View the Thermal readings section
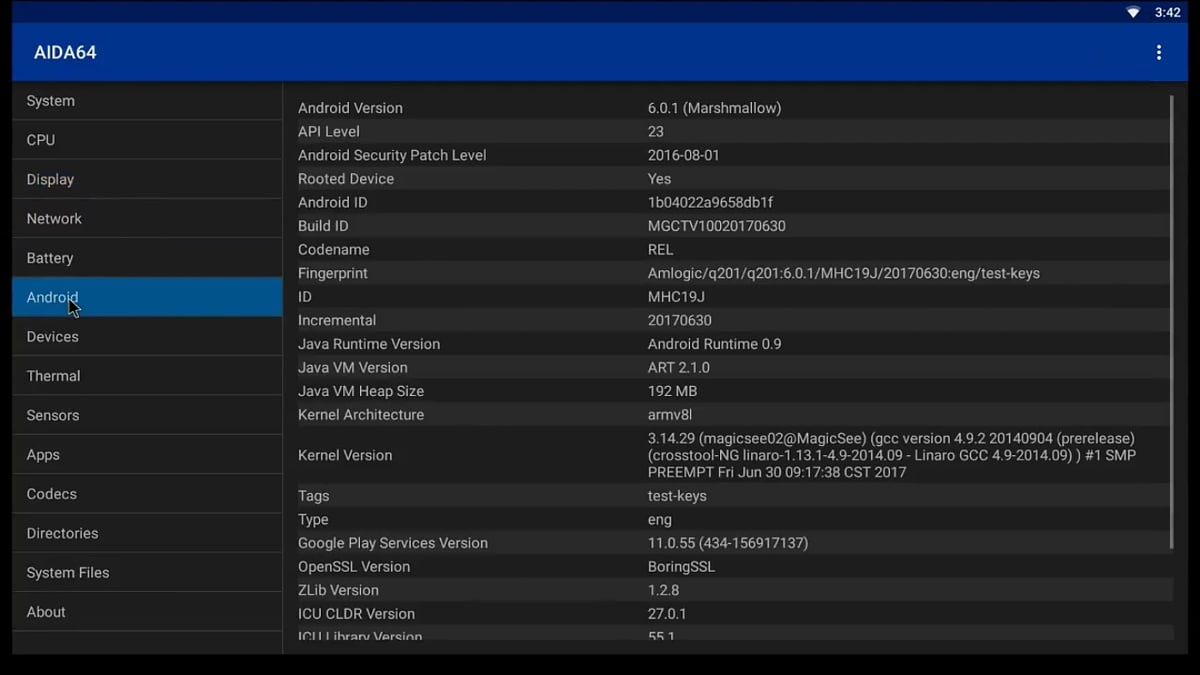The image size is (1200, 675). tap(147, 376)
